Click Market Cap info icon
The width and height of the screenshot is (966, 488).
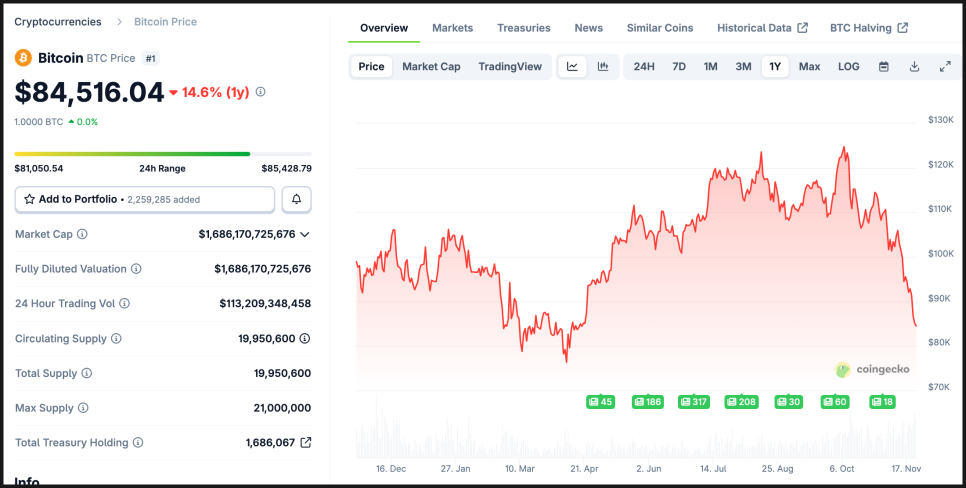click(82, 234)
